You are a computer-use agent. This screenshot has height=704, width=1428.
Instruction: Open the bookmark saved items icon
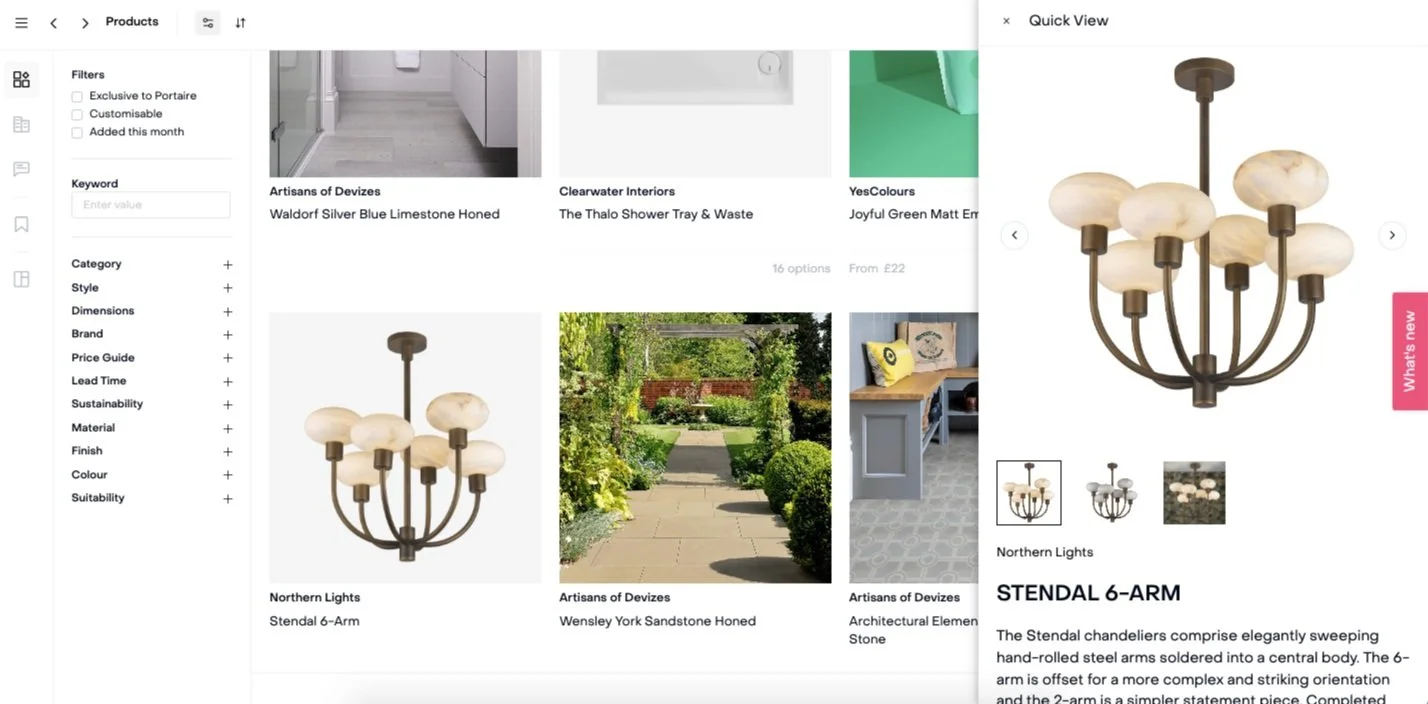(x=21, y=224)
